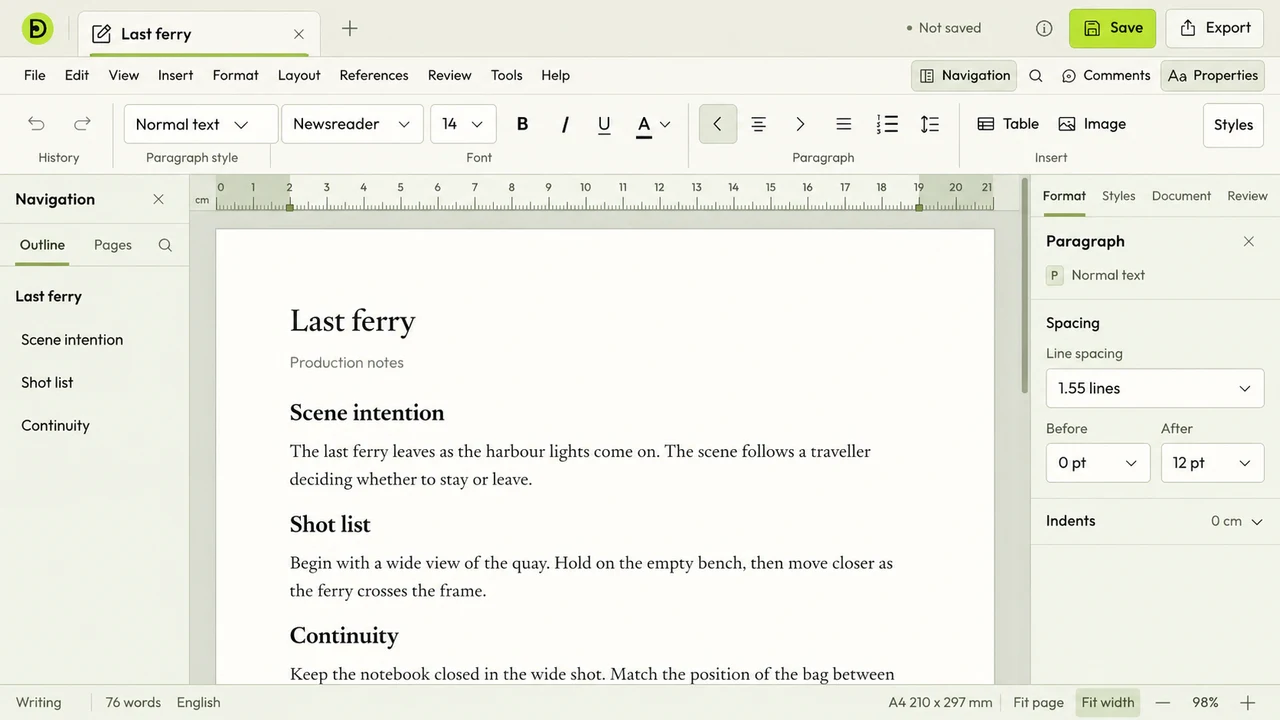Toggle bold formatting
The height and width of the screenshot is (720, 1280).
click(x=522, y=124)
